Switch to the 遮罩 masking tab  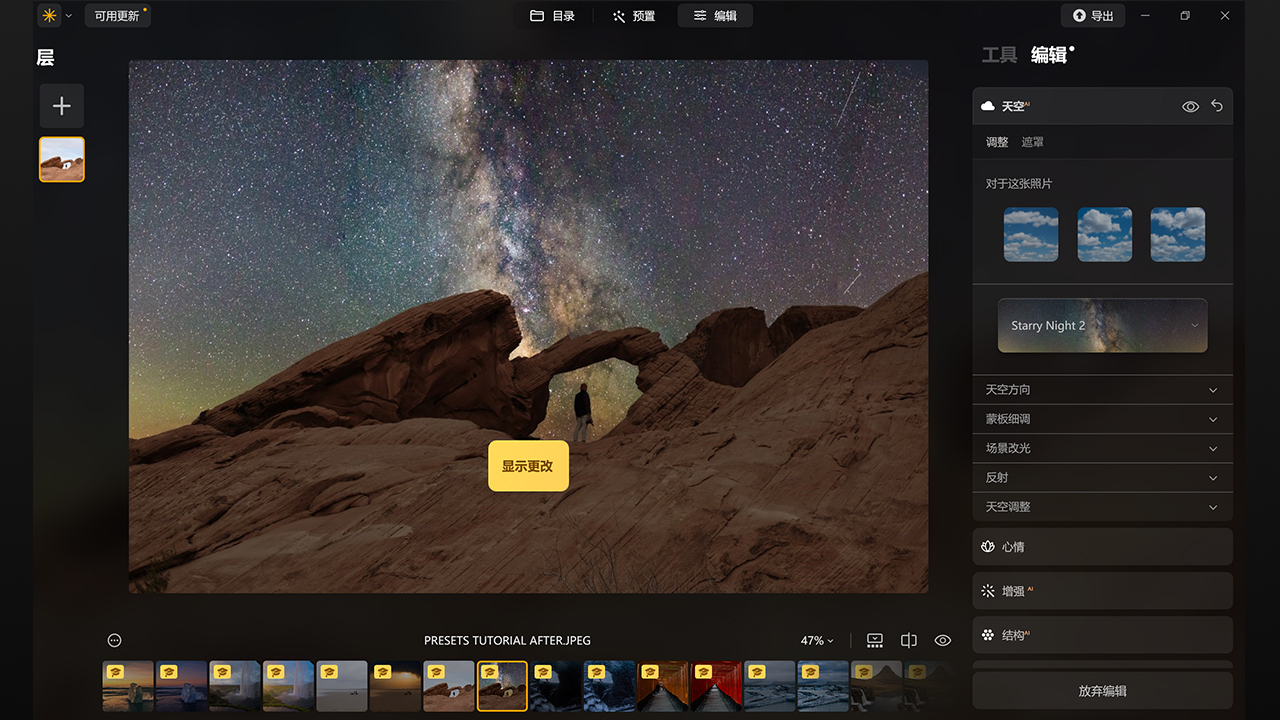(1032, 141)
